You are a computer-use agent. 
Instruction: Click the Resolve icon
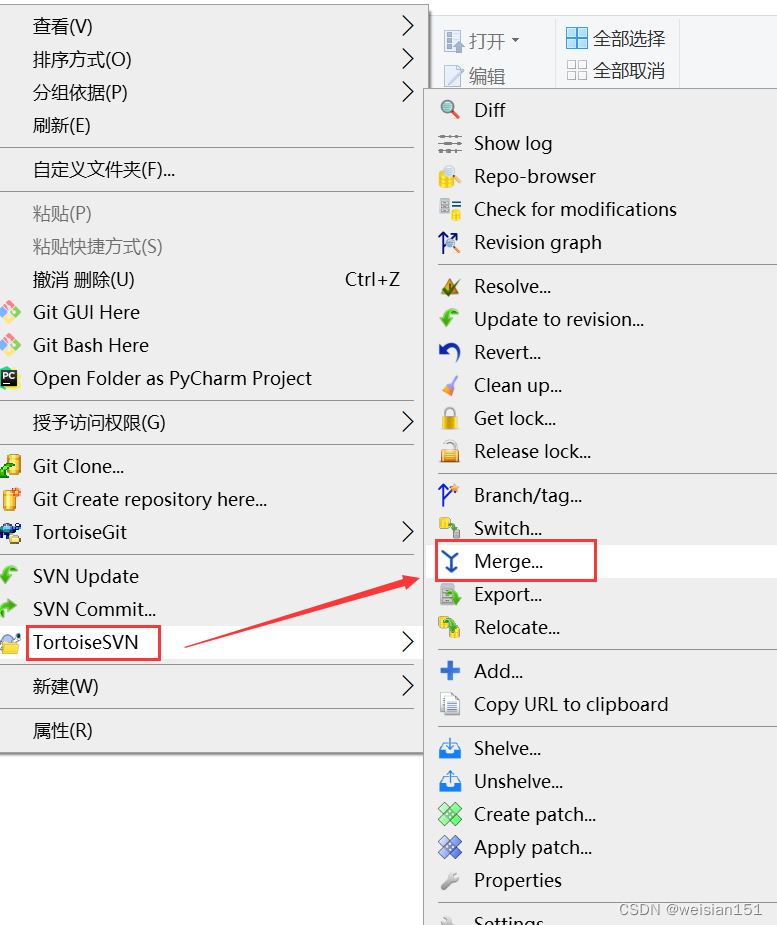450,287
